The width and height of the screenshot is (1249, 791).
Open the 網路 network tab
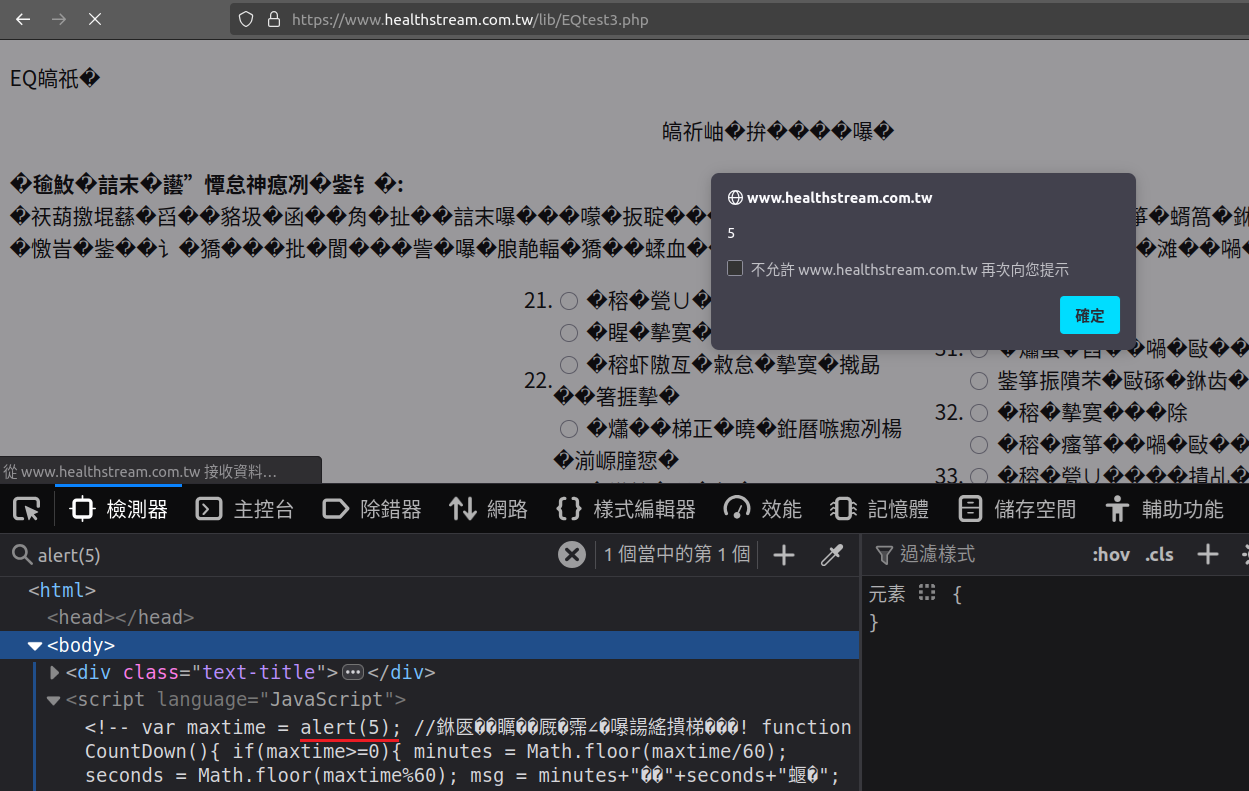[x=488, y=509]
